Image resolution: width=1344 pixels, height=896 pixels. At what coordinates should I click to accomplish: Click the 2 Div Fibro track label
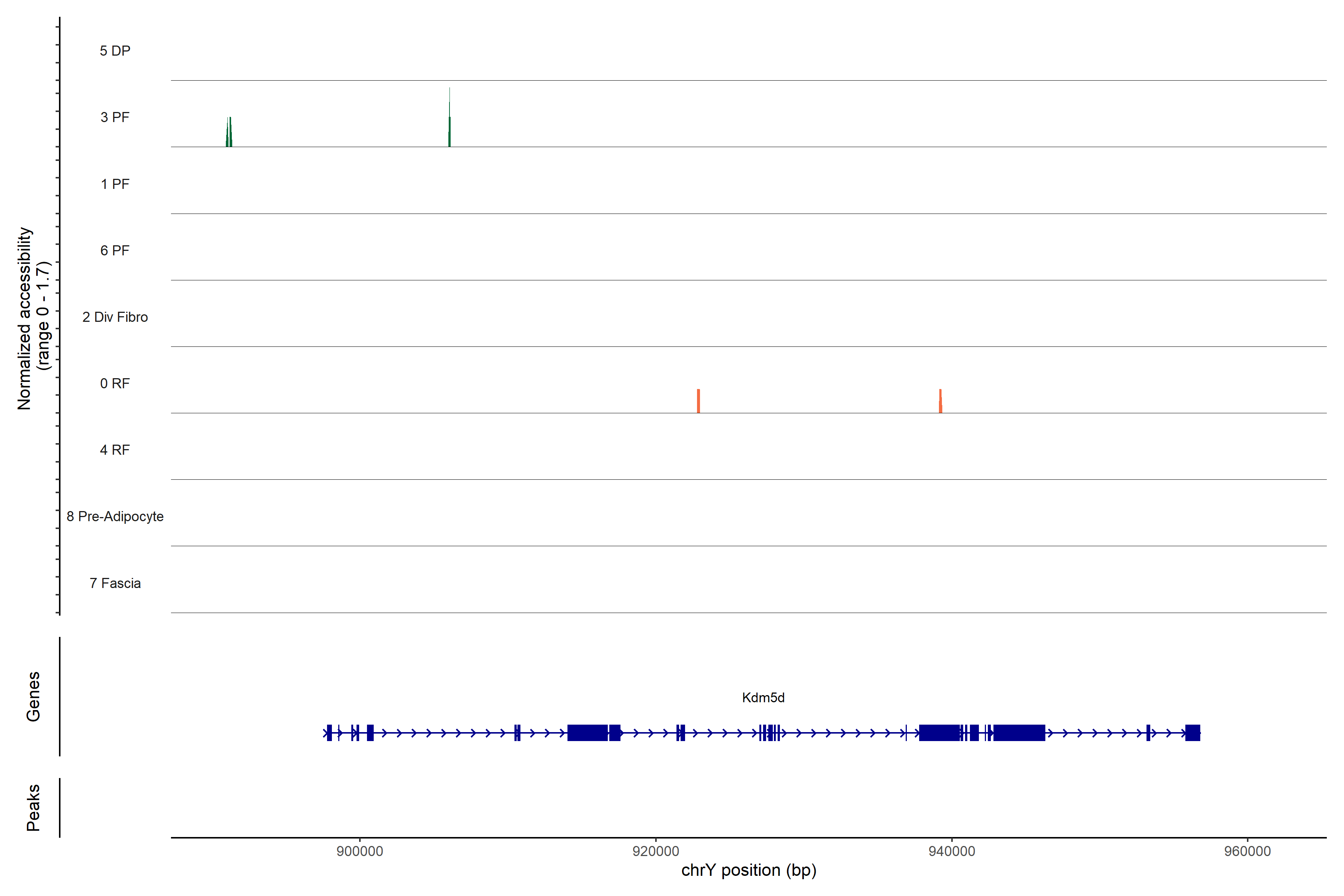tap(115, 317)
